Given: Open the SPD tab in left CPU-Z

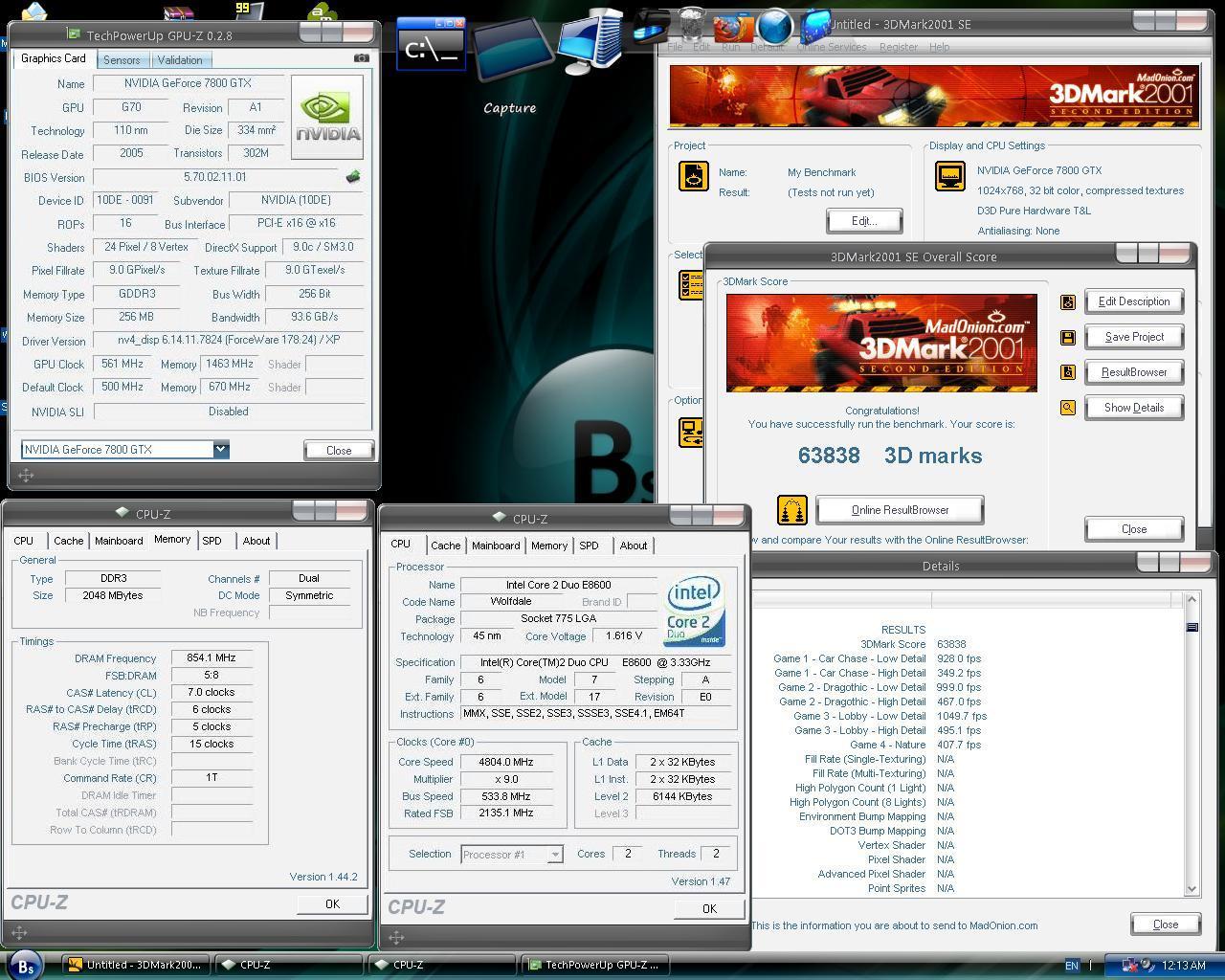Looking at the screenshot, I should point(212,541).
